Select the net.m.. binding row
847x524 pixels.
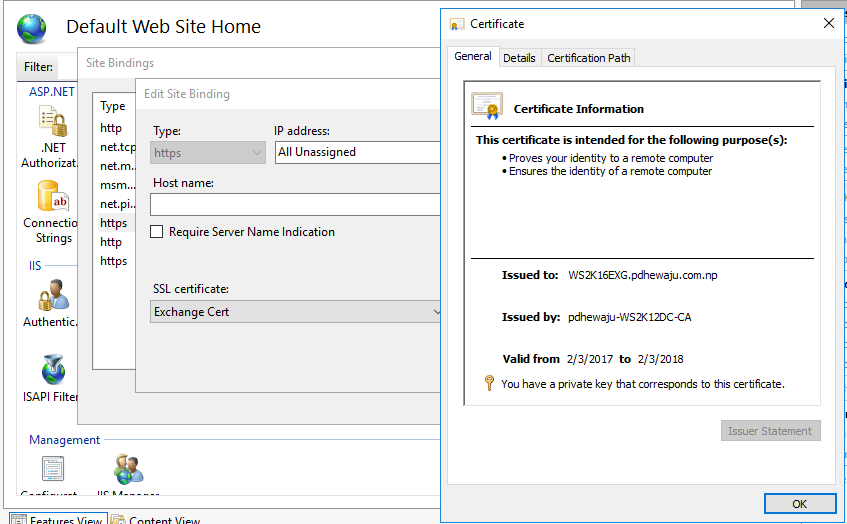coord(116,166)
